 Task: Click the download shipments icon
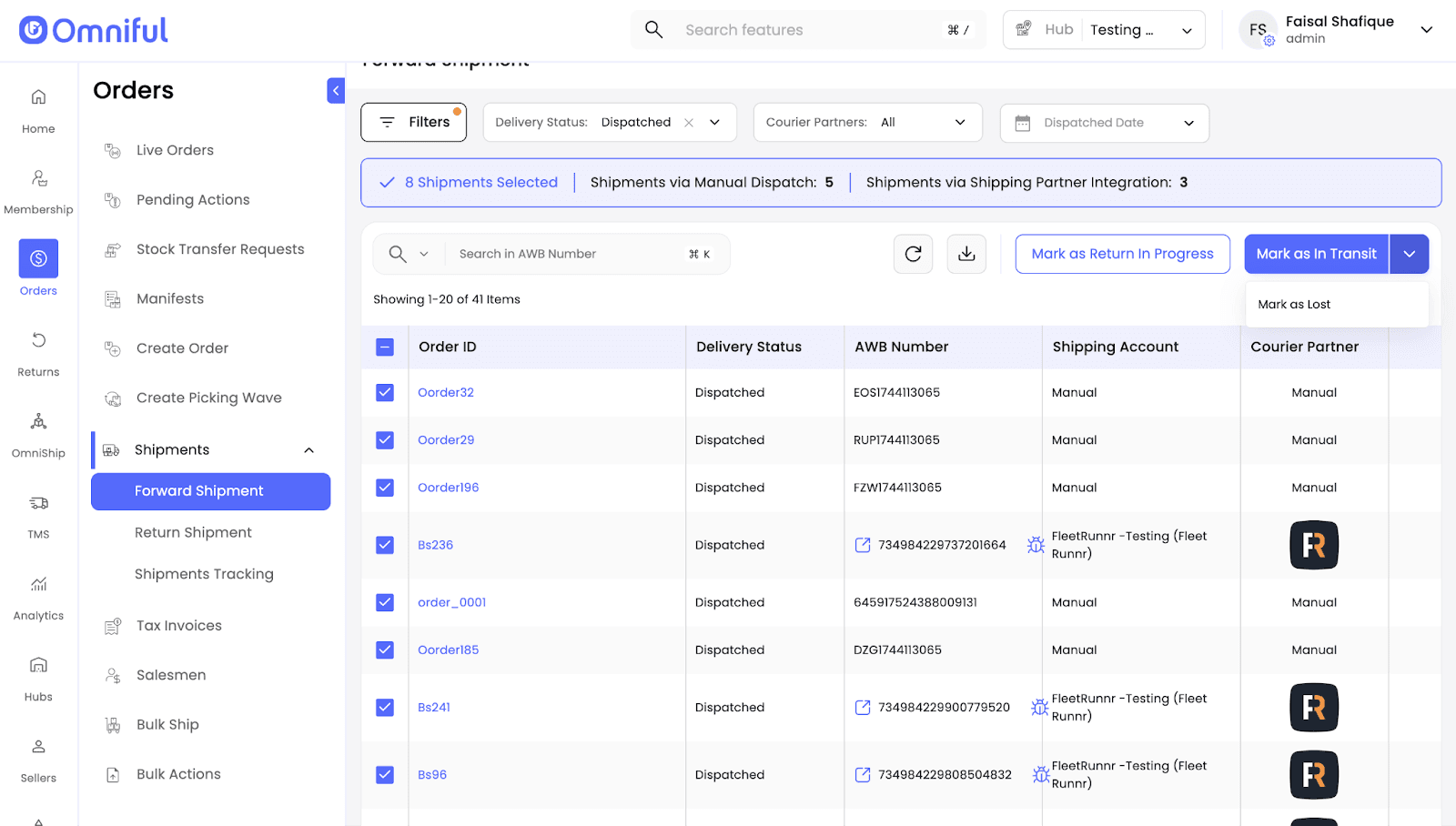[966, 254]
